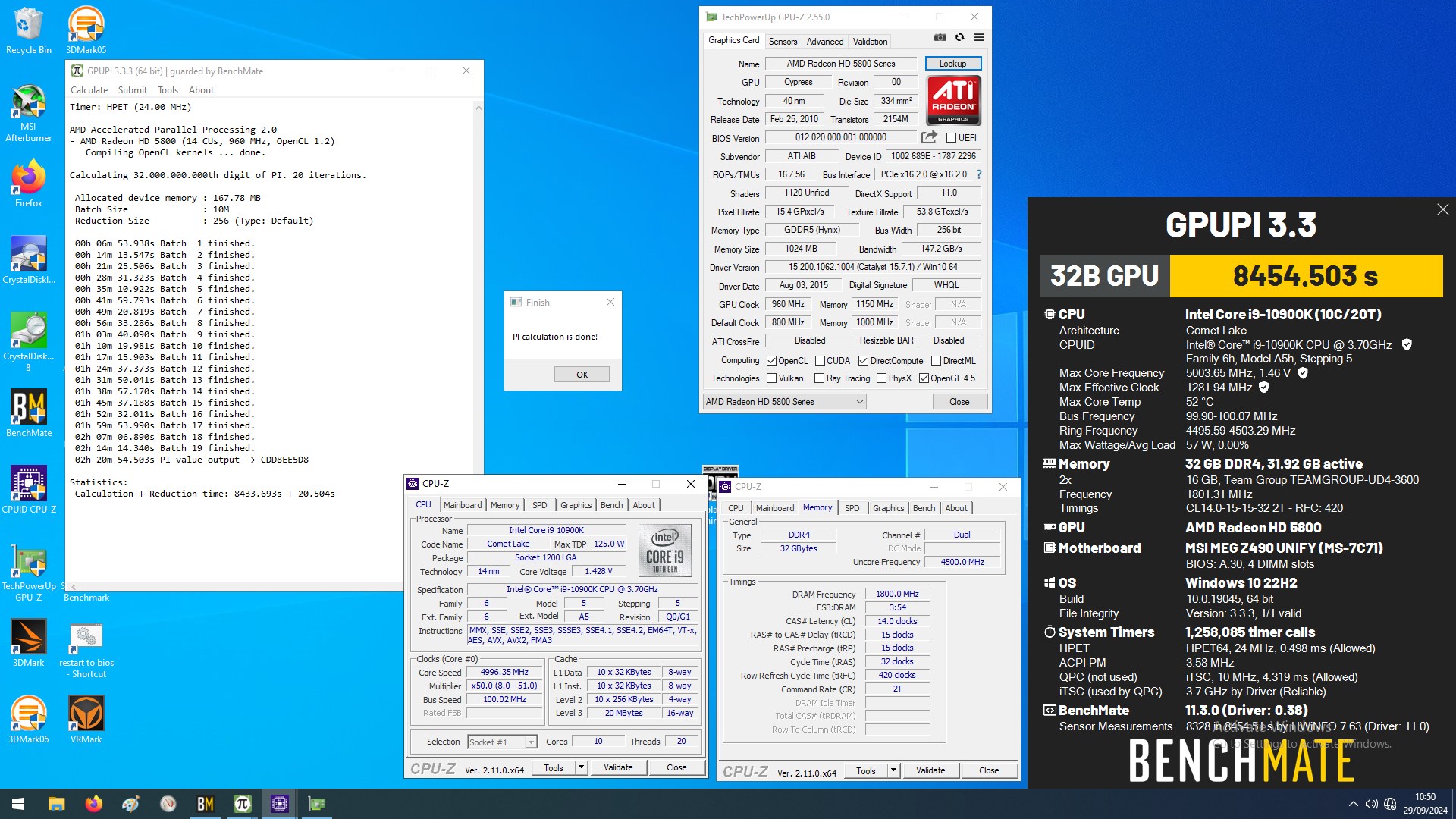Open the VRMark desktop shortcut

point(86,719)
